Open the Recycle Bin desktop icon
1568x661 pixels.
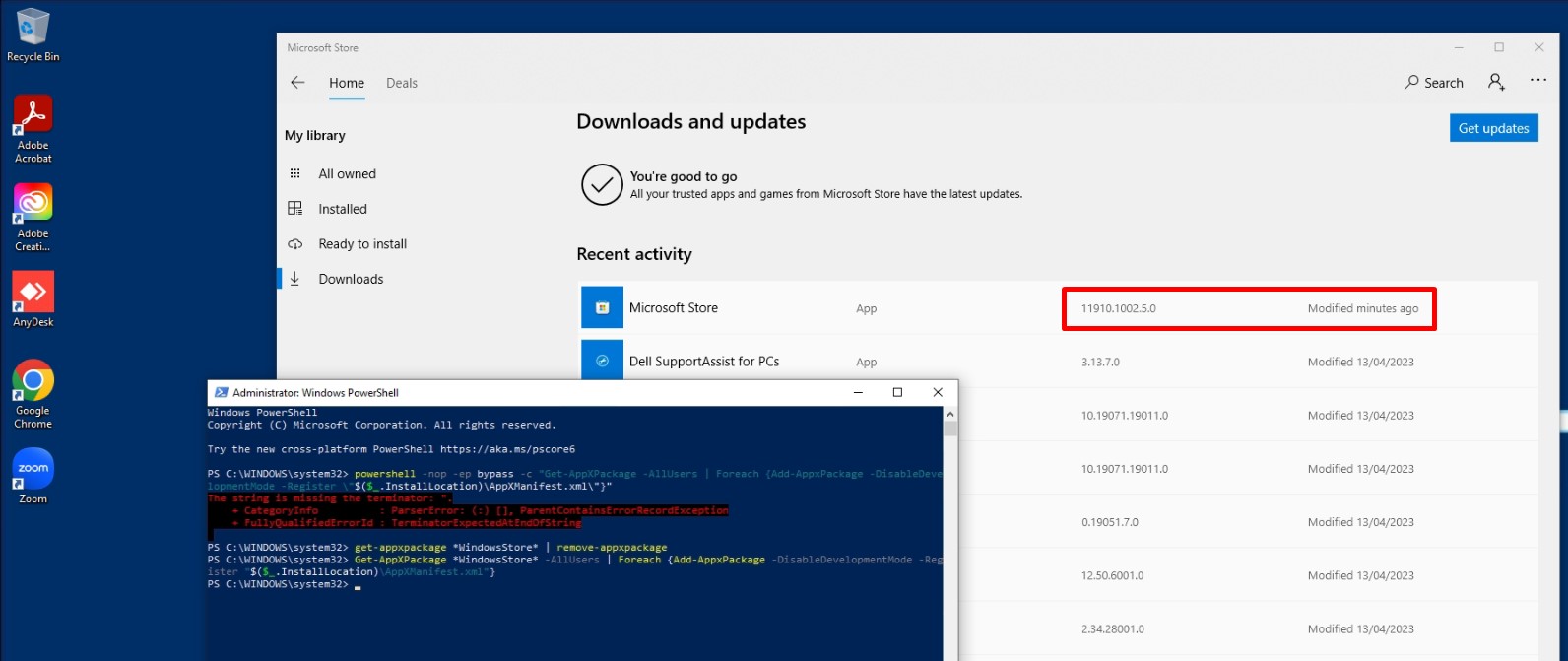(x=33, y=34)
